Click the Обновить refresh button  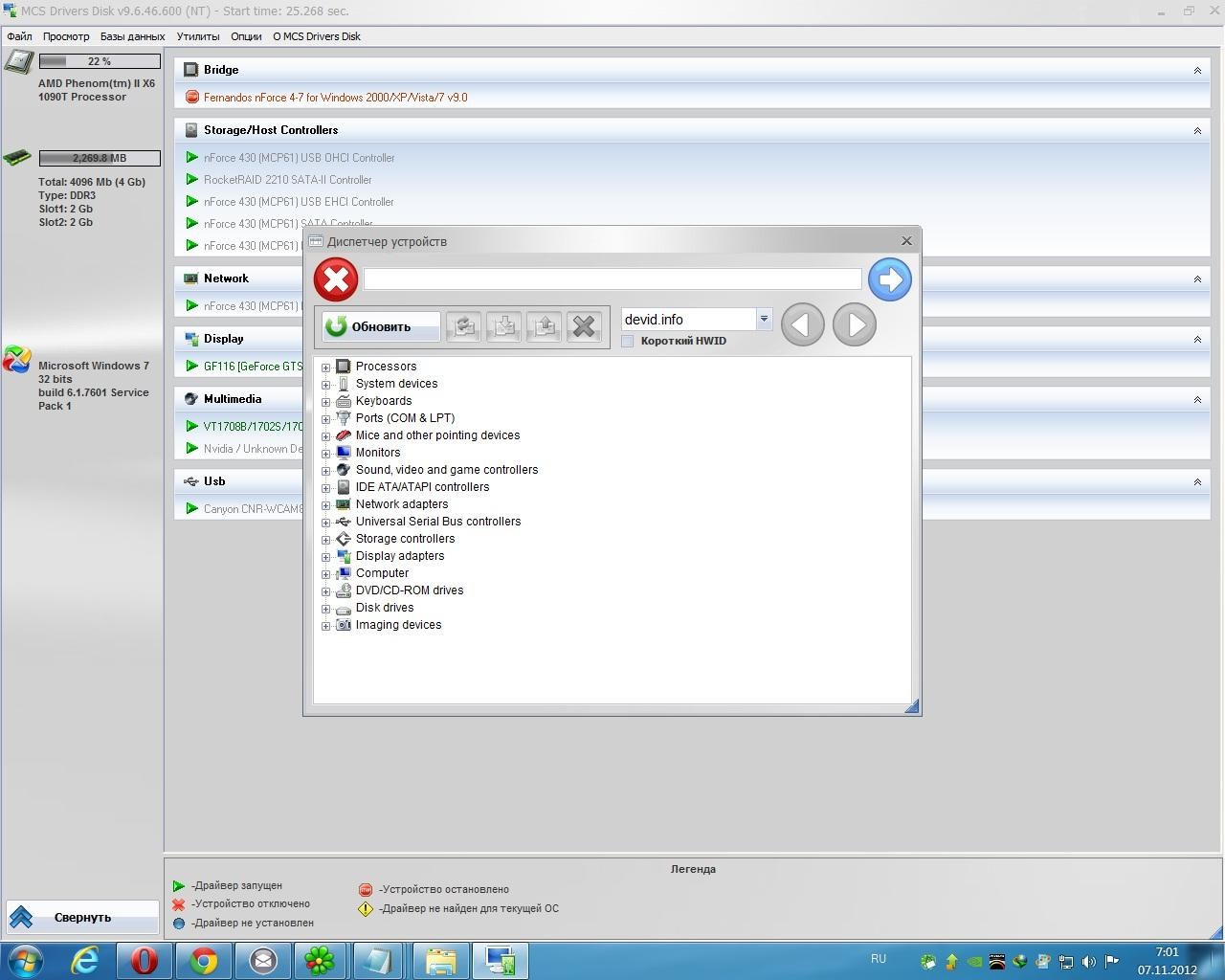coord(381,326)
